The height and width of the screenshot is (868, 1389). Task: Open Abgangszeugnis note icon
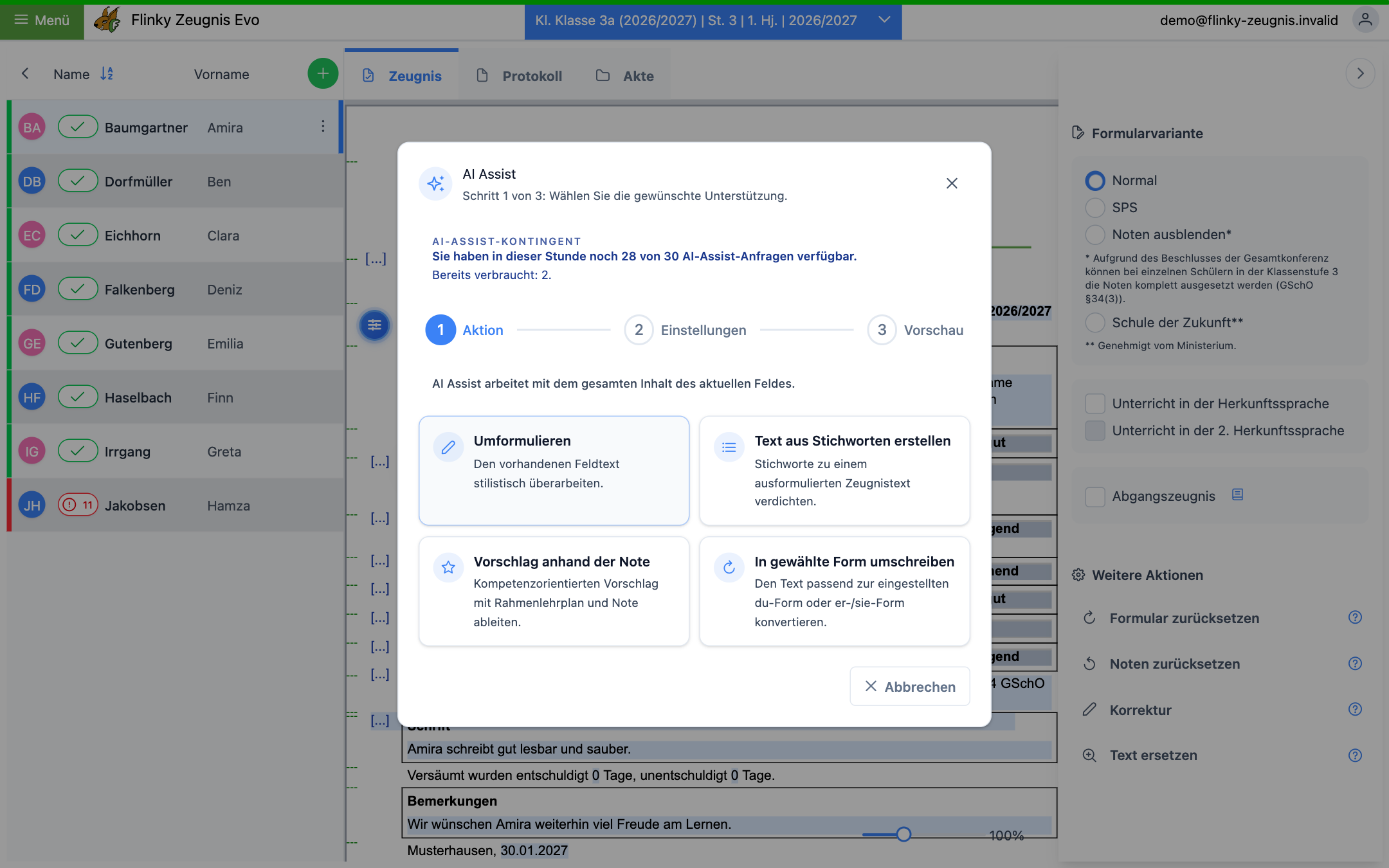pos(1237,494)
